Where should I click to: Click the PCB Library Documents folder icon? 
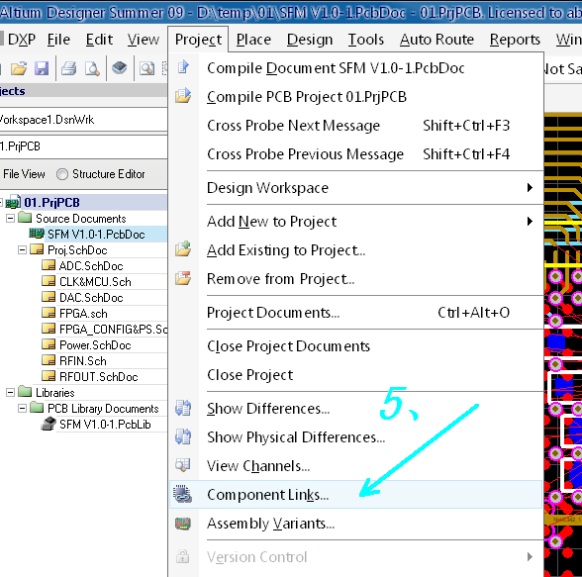click(37, 407)
